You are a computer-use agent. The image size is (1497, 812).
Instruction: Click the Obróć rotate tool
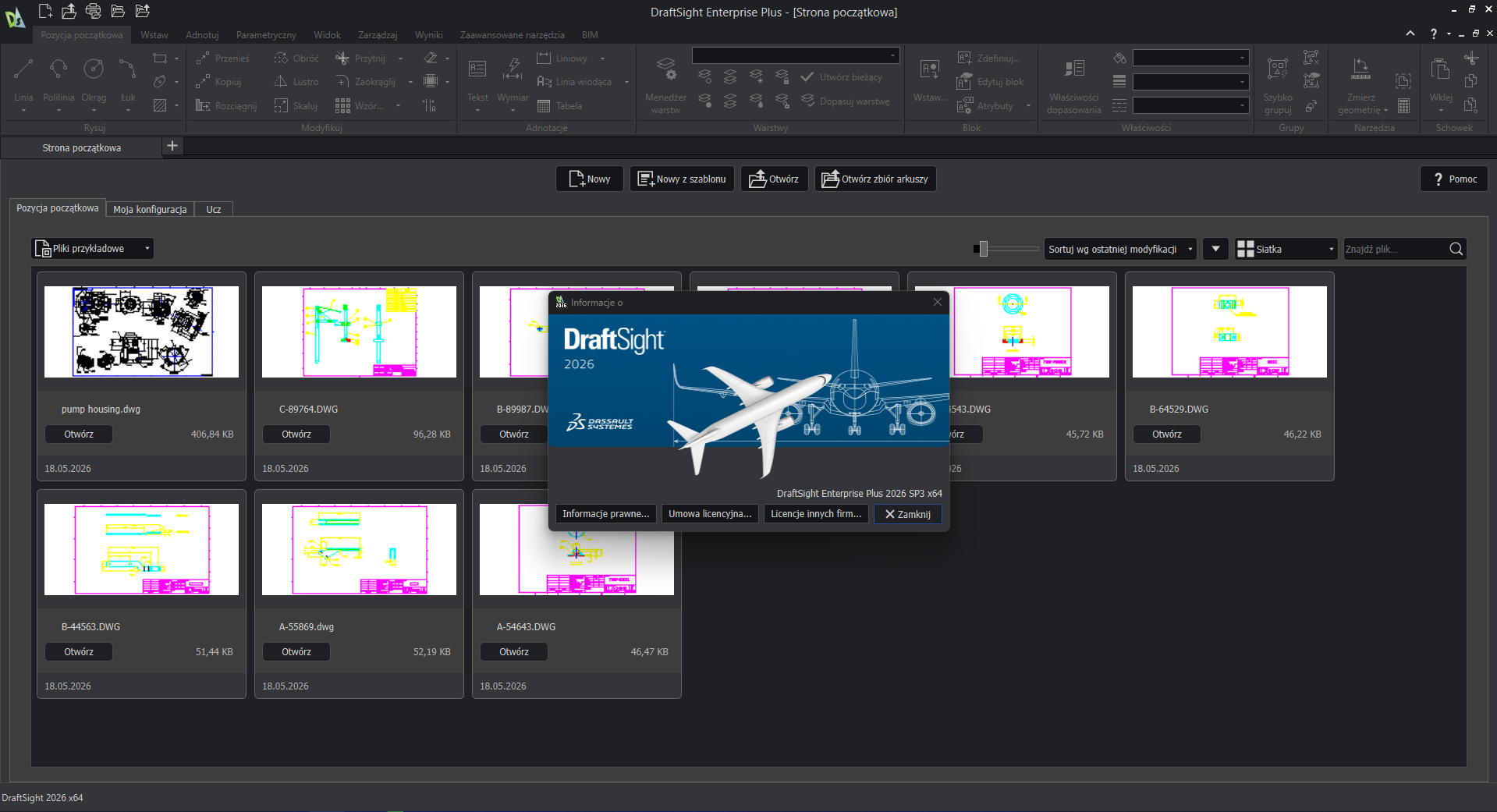point(296,59)
